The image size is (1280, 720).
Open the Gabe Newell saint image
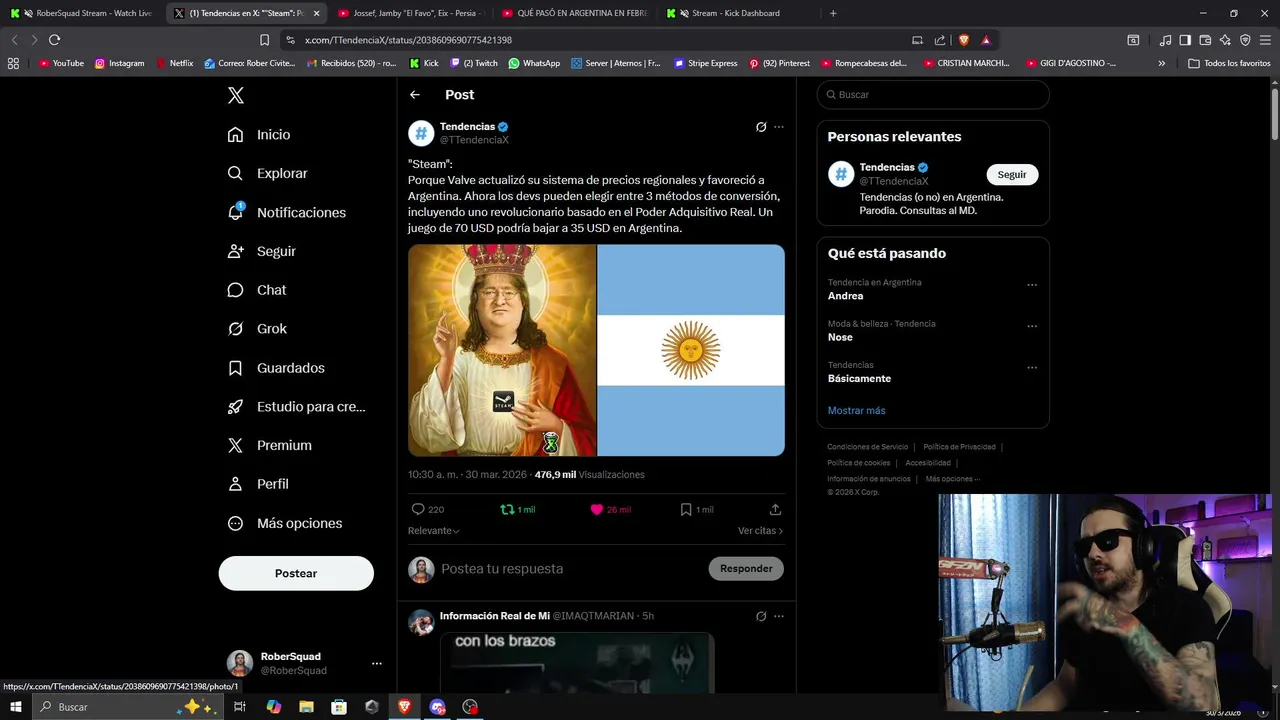502,350
